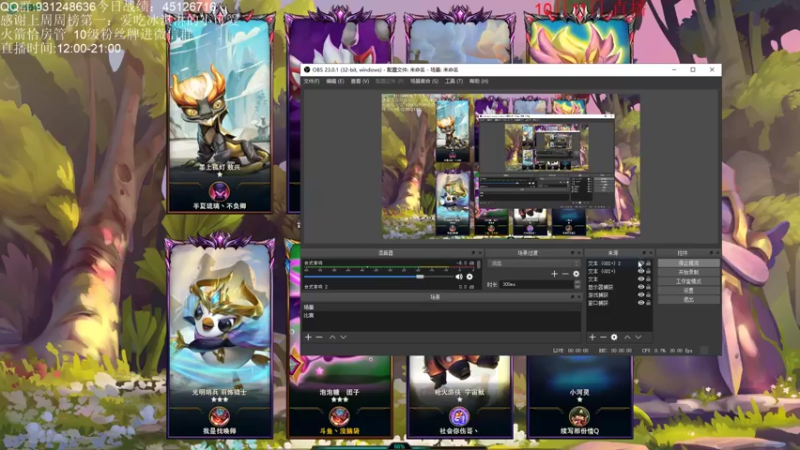Click the 停止推流 streaming button
This screenshot has width=800, height=450.
pos(688,263)
